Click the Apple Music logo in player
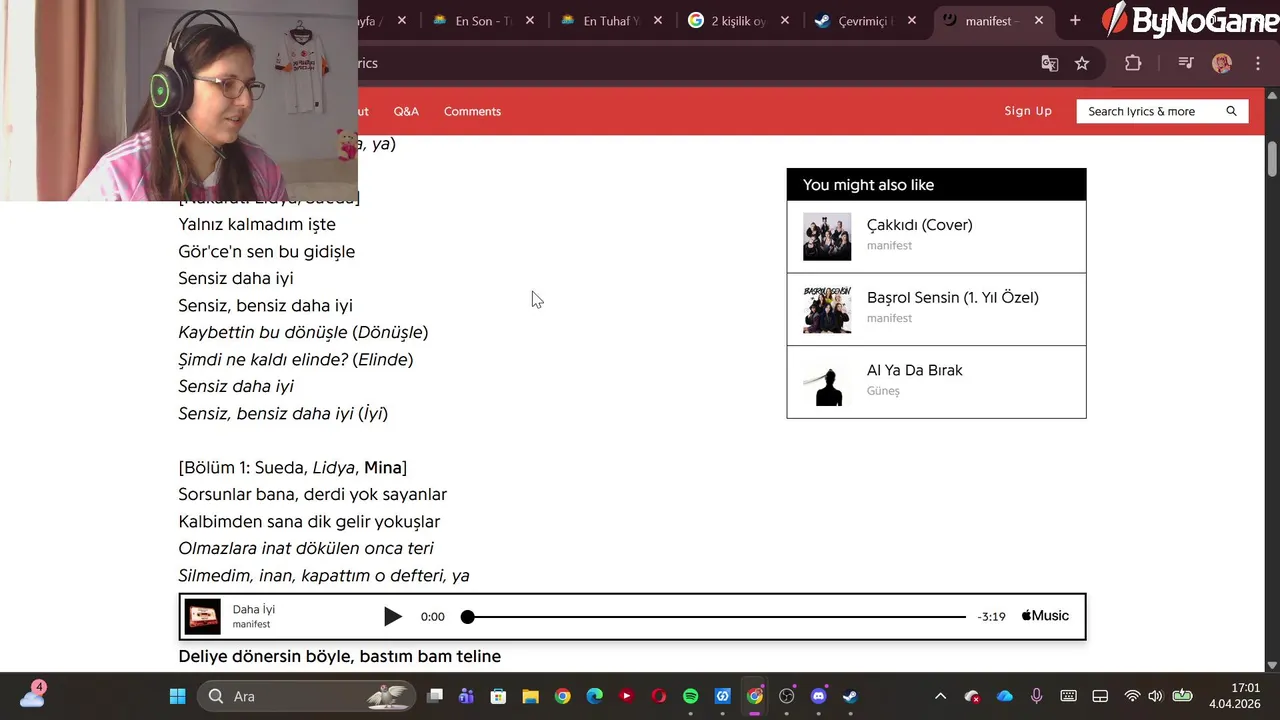This screenshot has height=720, width=1280. (1045, 616)
